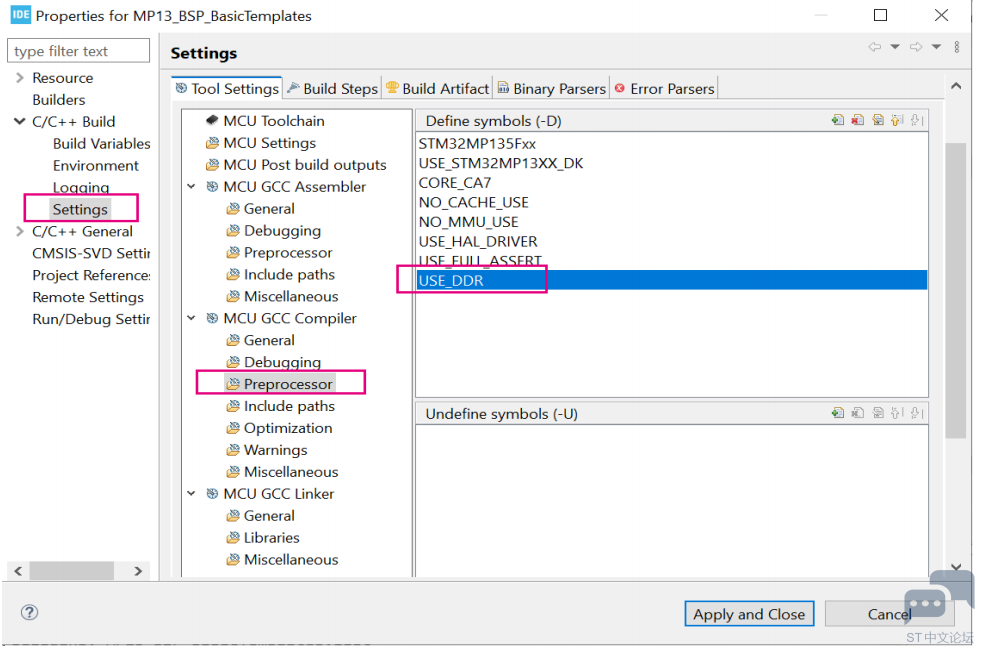Move undefine symbol up
Screen dimensions: 983x653
pyautogui.click(x=897, y=413)
